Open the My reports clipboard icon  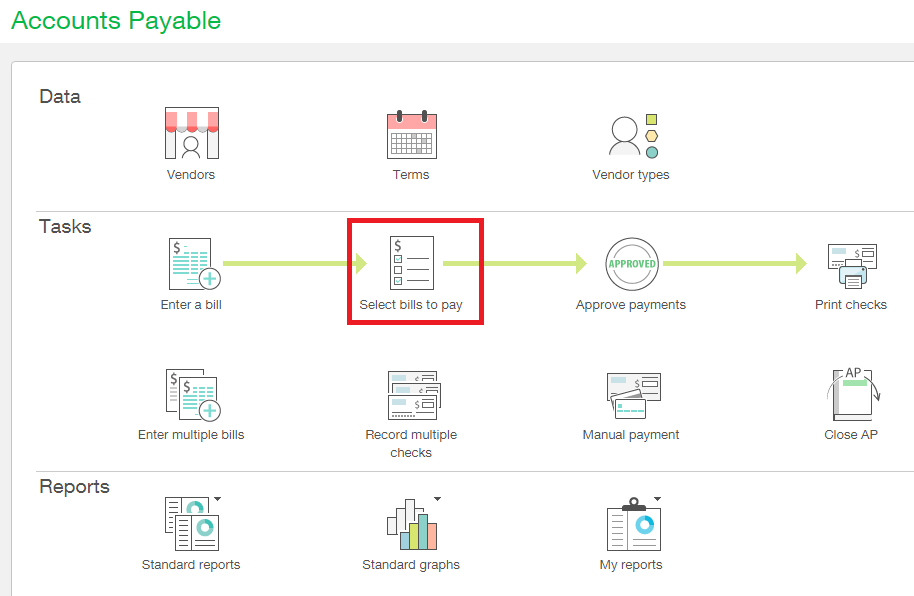pos(632,525)
